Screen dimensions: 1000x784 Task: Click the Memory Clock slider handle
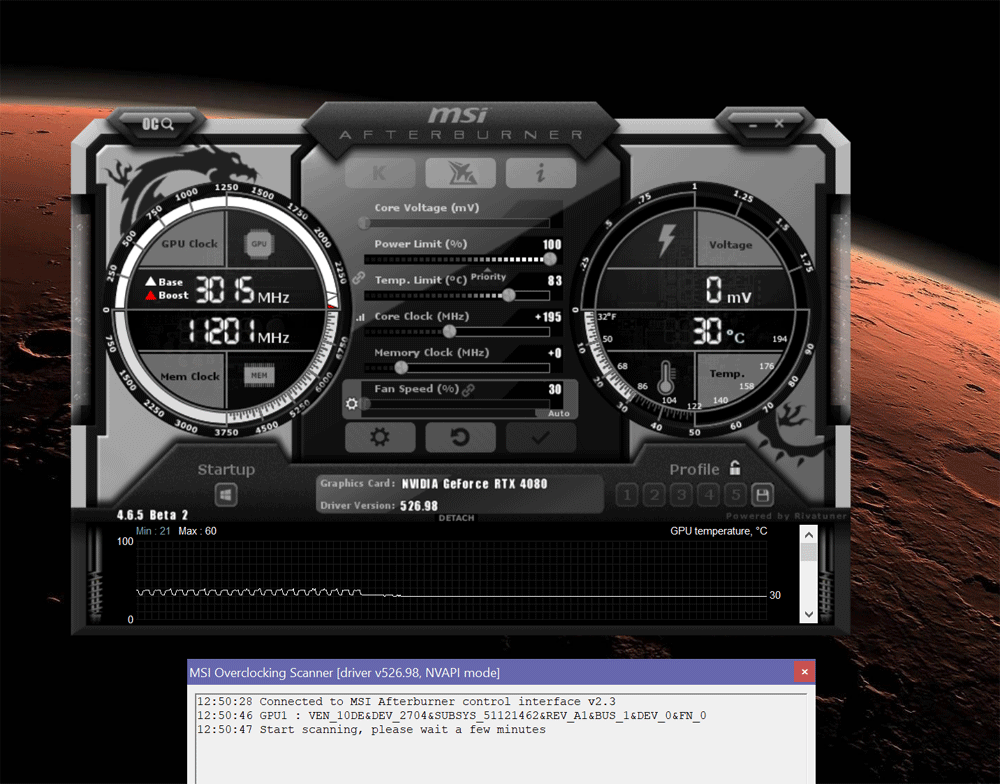click(x=401, y=367)
